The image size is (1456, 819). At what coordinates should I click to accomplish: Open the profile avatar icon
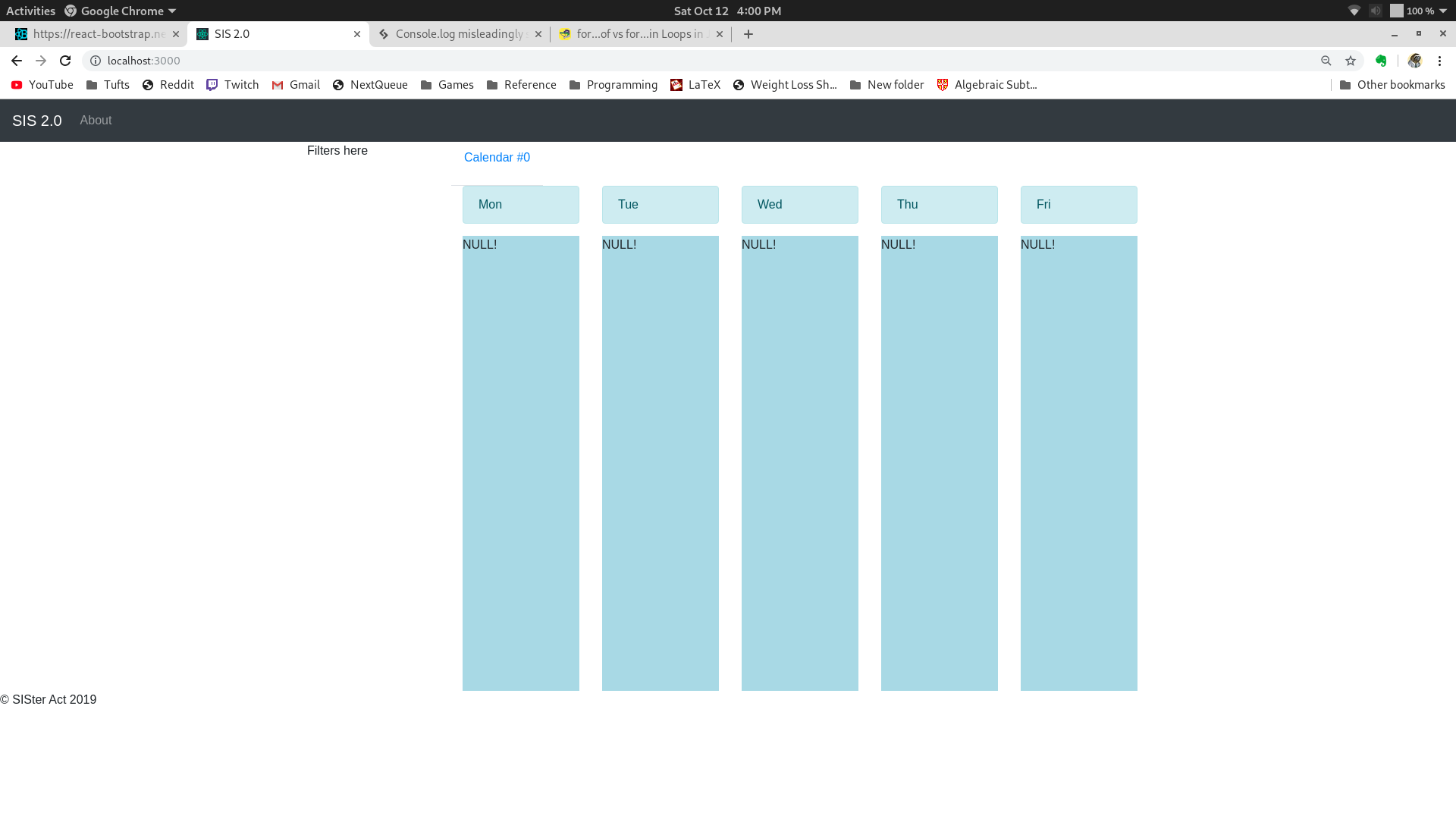[1415, 61]
